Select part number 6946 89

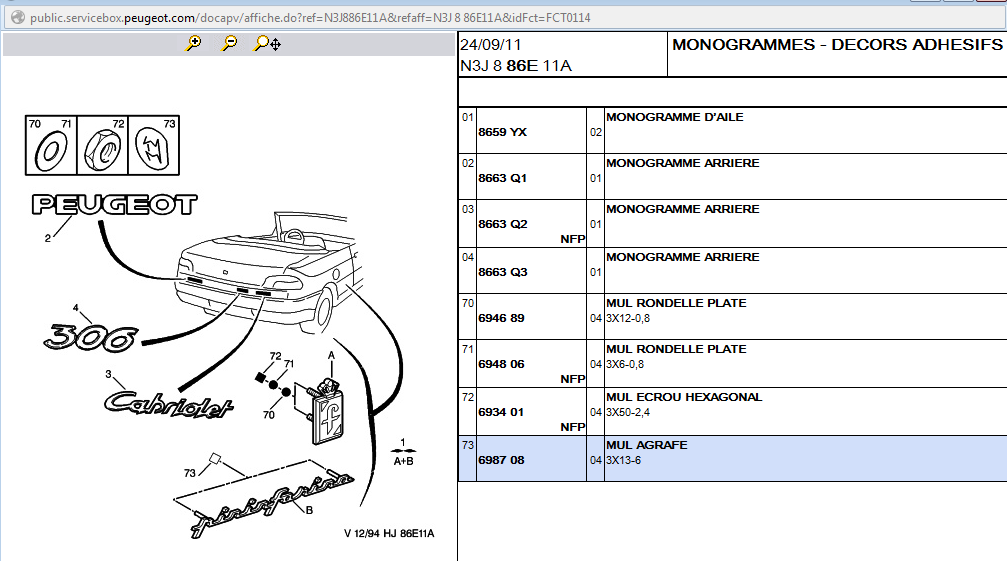coord(501,318)
